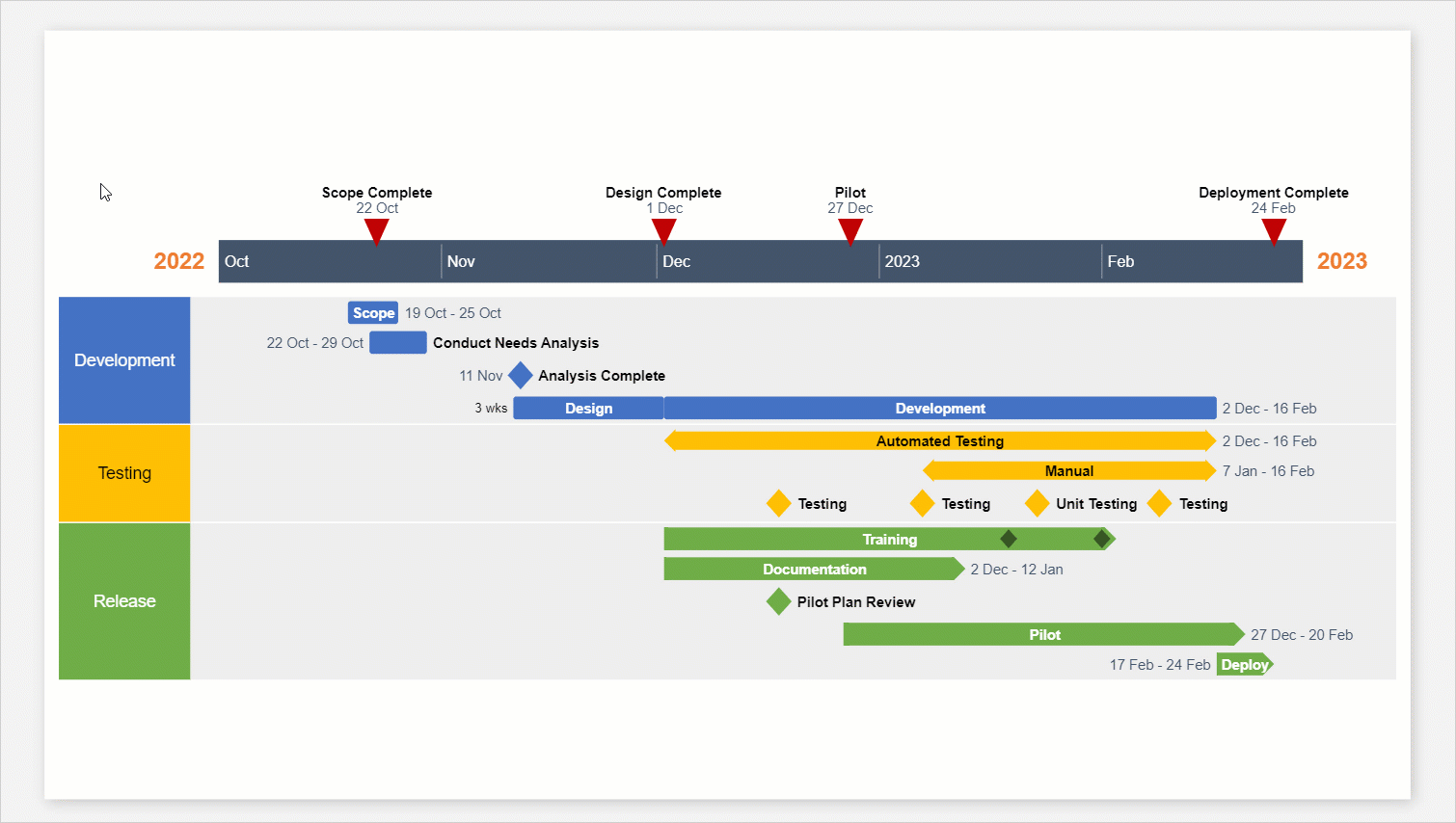Screen dimensions: 1456x823
Task: Click the orange 2022 year label
Action: (178, 261)
